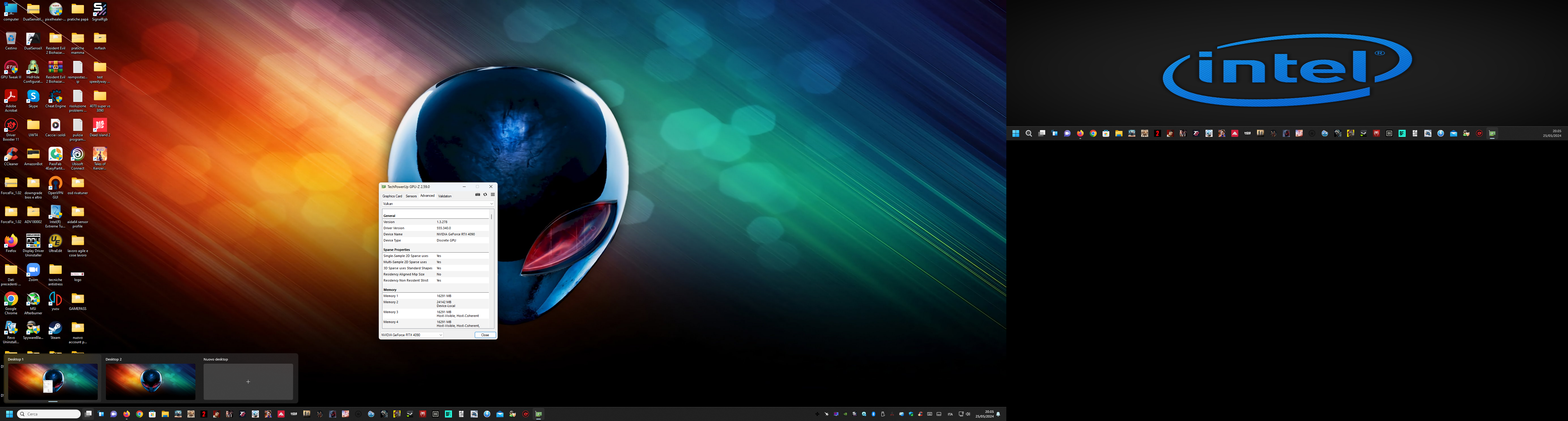1568x421 pixels.
Task: Open the Validation tab in GPU-Z
Action: point(445,196)
